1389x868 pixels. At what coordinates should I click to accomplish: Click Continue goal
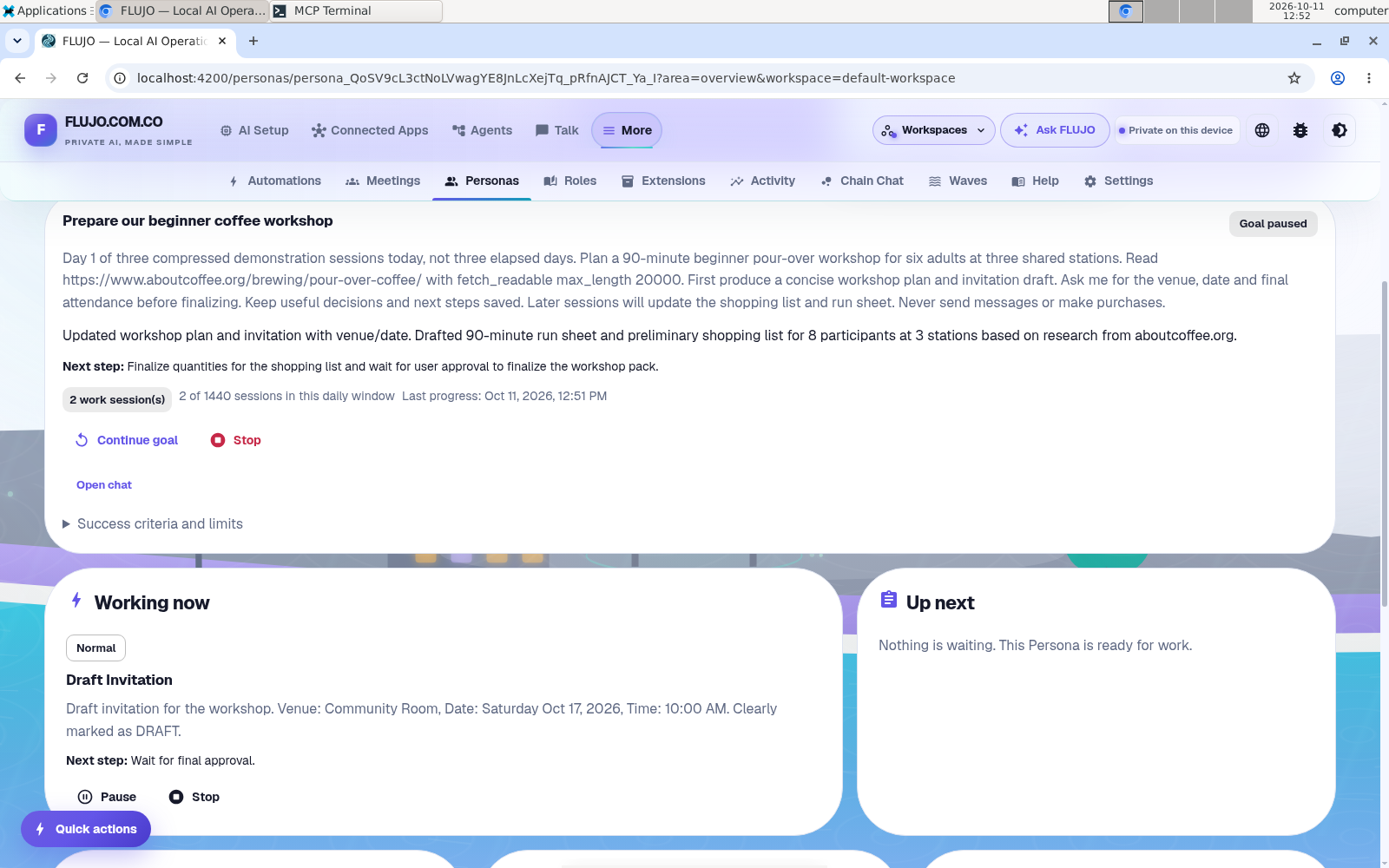tap(127, 440)
